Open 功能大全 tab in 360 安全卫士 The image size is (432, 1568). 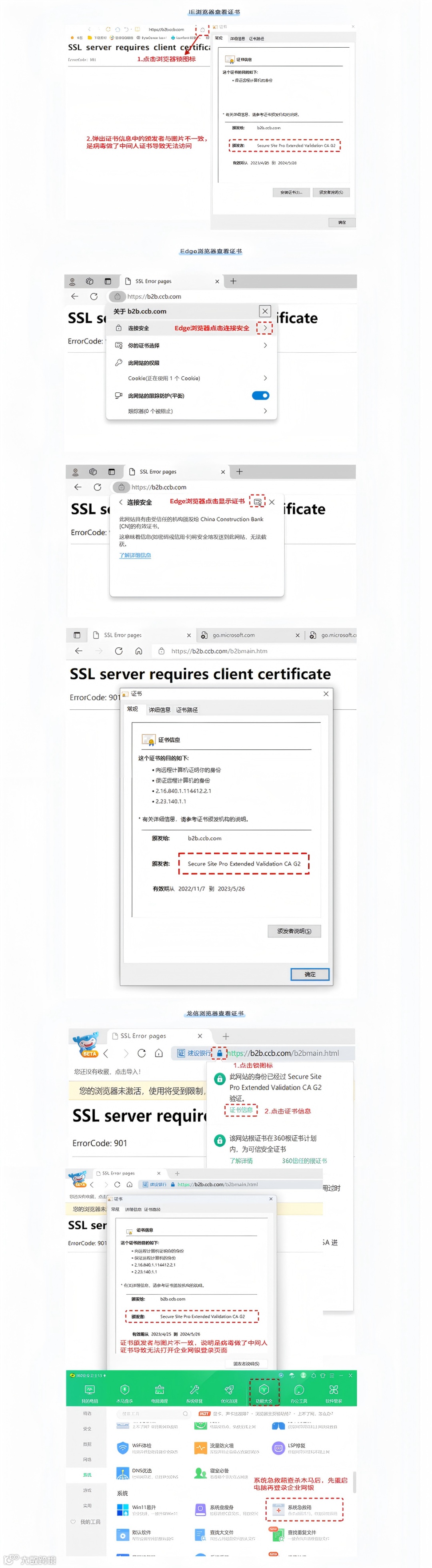click(264, 1393)
